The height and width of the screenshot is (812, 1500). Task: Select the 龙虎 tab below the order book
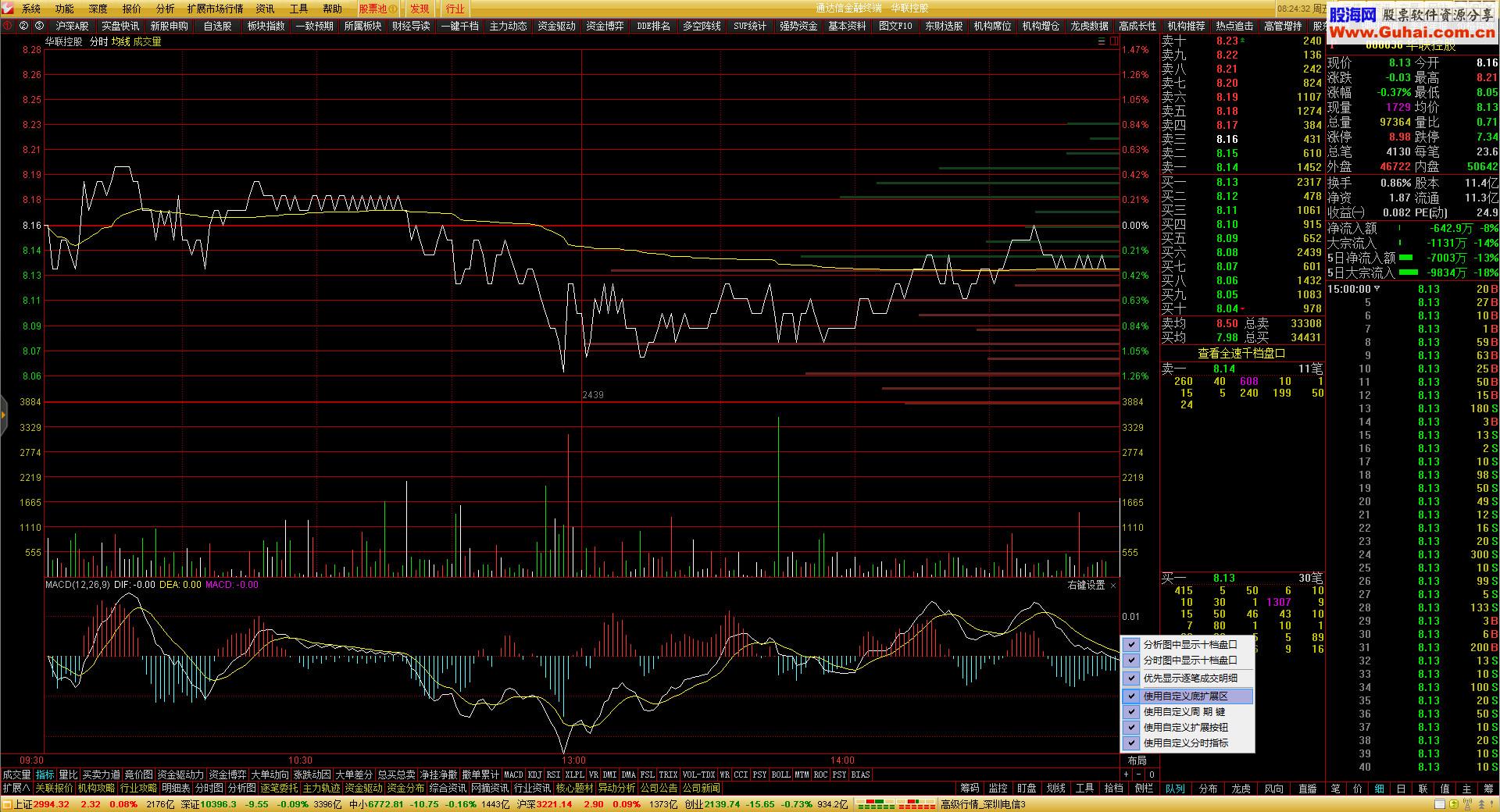(1241, 789)
